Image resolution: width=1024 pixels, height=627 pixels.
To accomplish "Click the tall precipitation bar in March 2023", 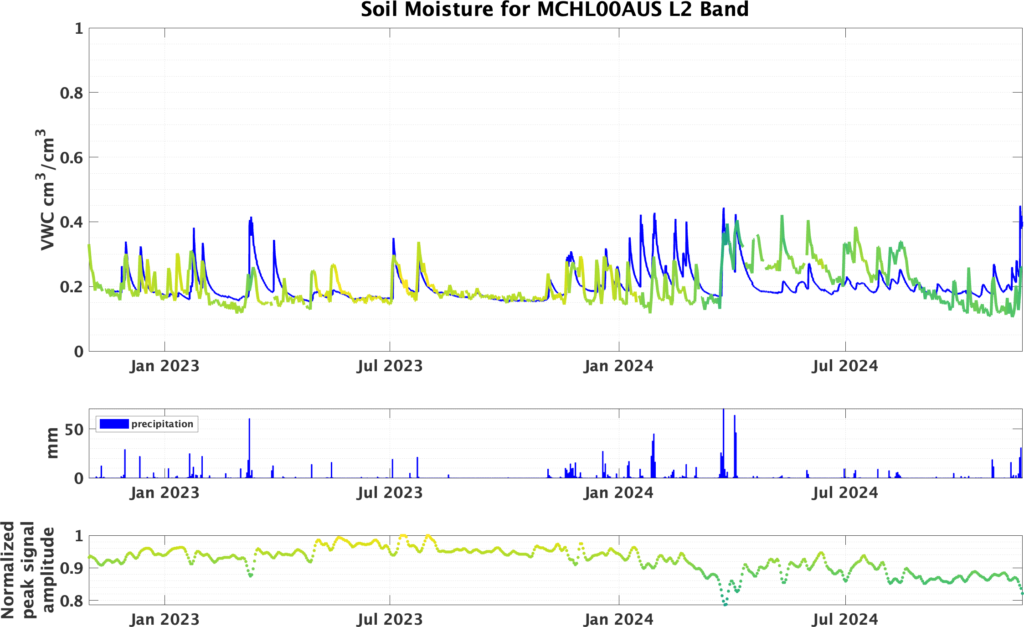I will click(249, 447).
